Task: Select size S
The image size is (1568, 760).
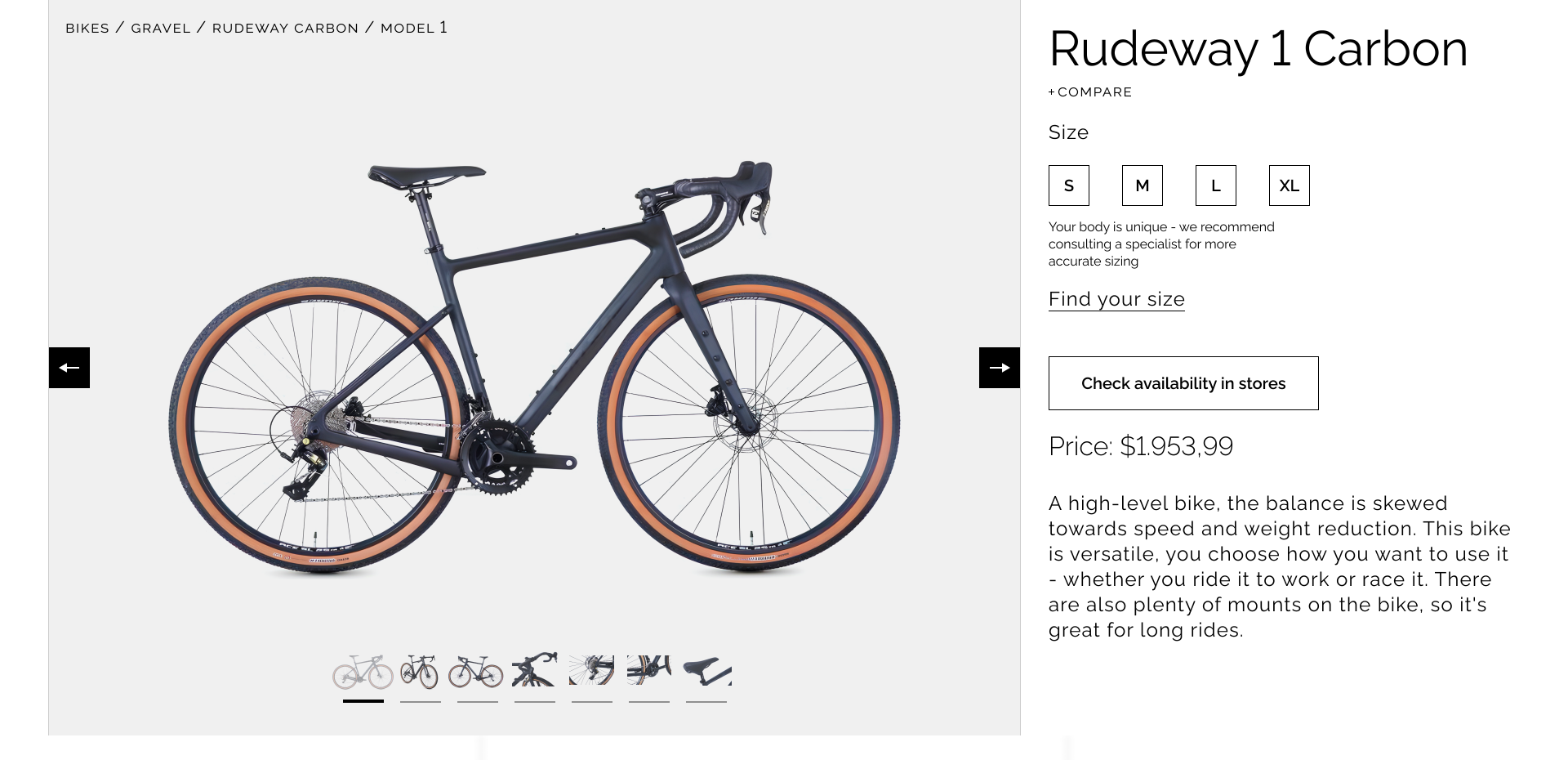Action: coord(1068,186)
